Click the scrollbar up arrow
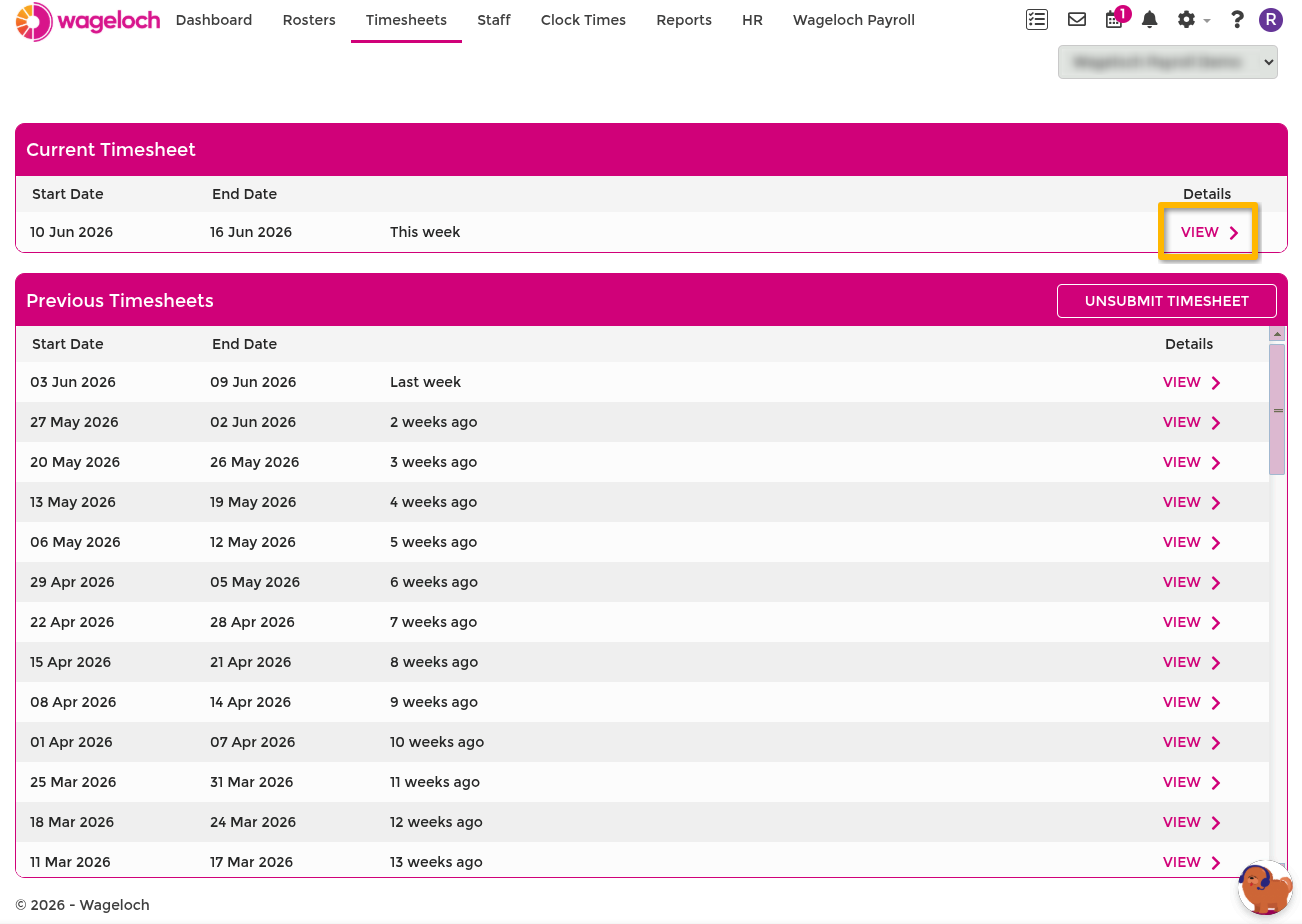Image resolution: width=1302 pixels, height=924 pixels. (1277, 334)
